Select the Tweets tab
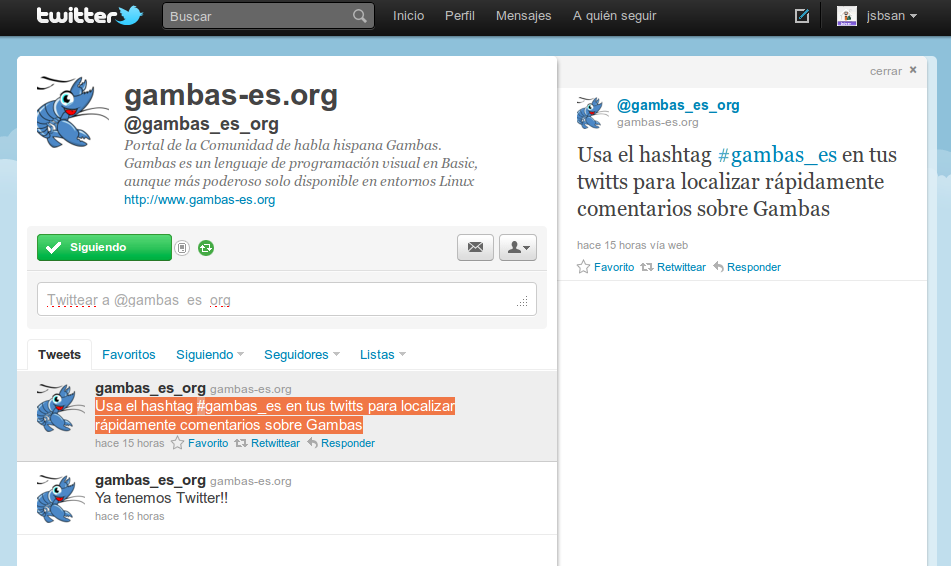The height and width of the screenshot is (566, 951). (x=59, y=354)
